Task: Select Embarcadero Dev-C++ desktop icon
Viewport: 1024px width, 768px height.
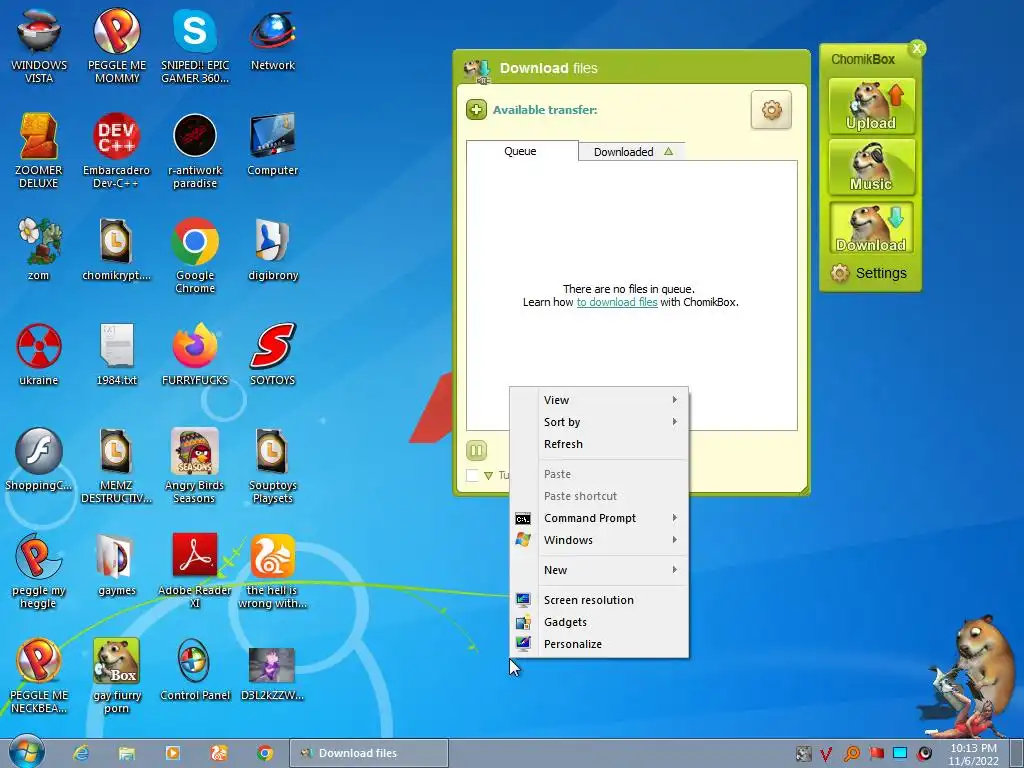Action: (117, 151)
